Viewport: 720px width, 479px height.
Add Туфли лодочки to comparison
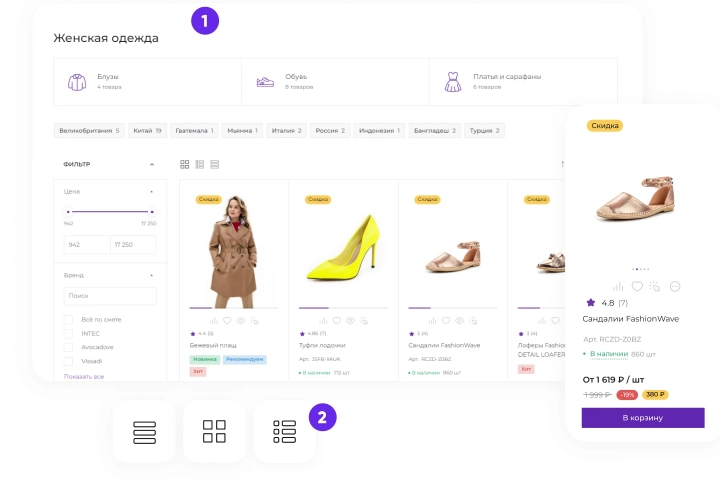323,321
